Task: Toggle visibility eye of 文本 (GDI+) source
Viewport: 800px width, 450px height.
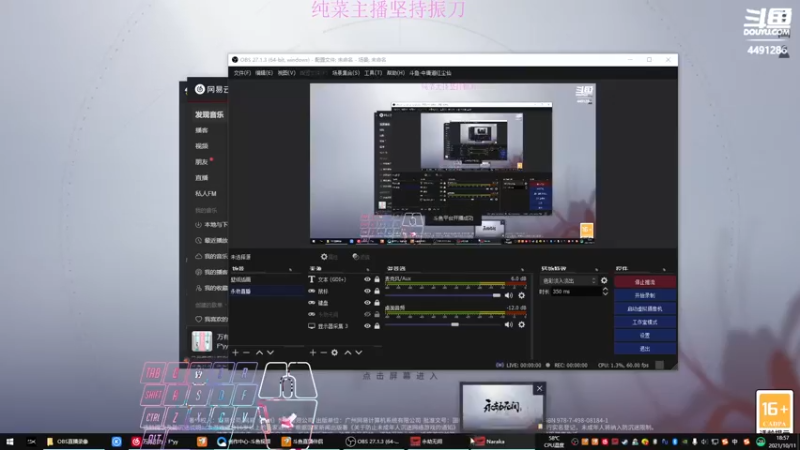Action: 367,280
